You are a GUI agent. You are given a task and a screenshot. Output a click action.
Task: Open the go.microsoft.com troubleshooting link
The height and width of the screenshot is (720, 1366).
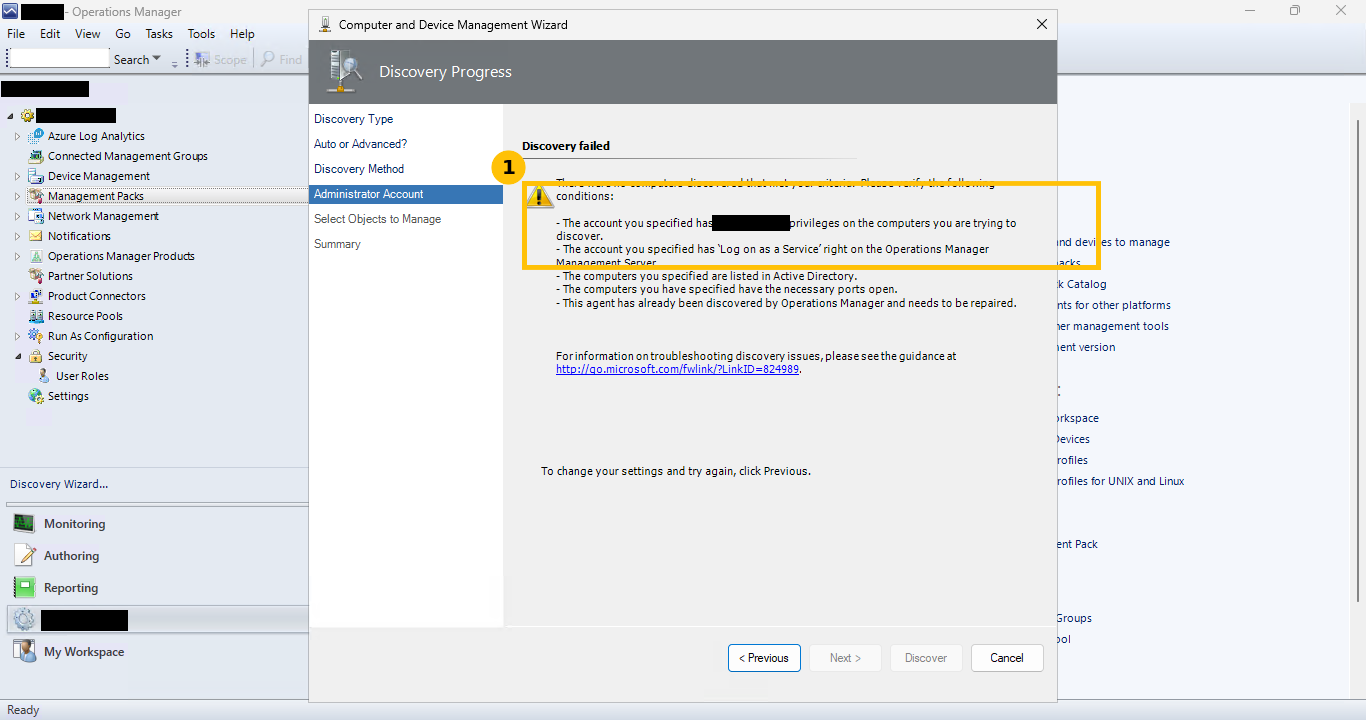tap(678, 369)
